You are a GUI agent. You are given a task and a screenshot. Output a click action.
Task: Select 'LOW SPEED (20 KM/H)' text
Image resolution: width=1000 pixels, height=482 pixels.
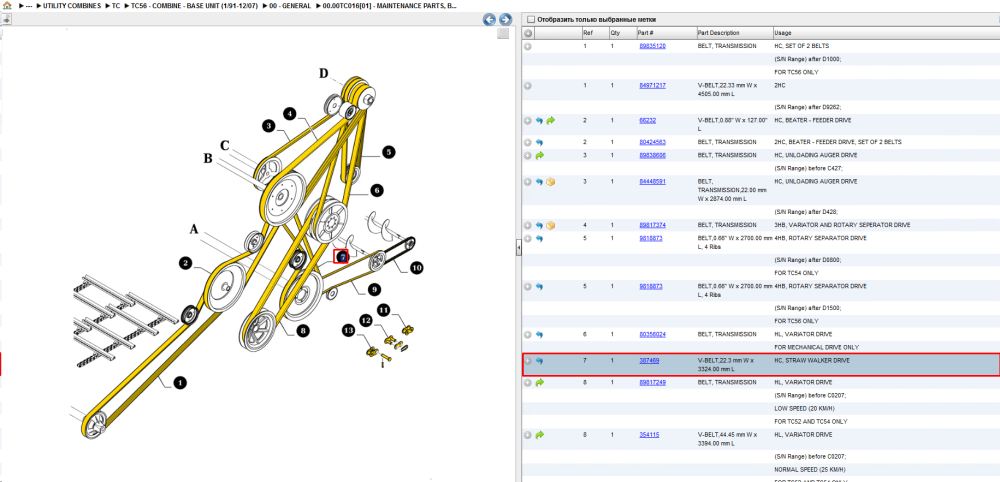pos(804,409)
